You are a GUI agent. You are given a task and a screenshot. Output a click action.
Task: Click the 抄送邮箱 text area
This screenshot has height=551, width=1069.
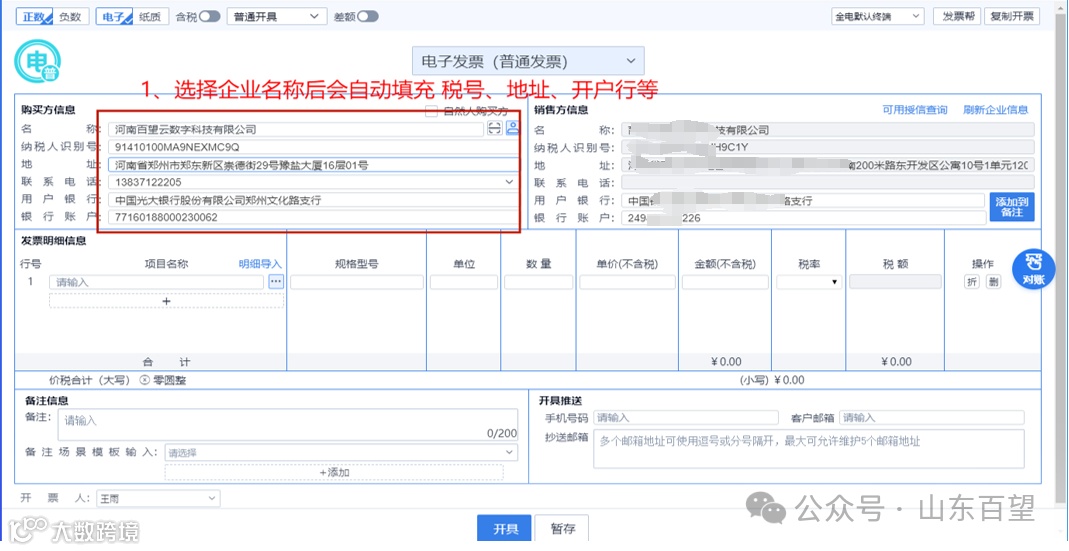click(809, 449)
